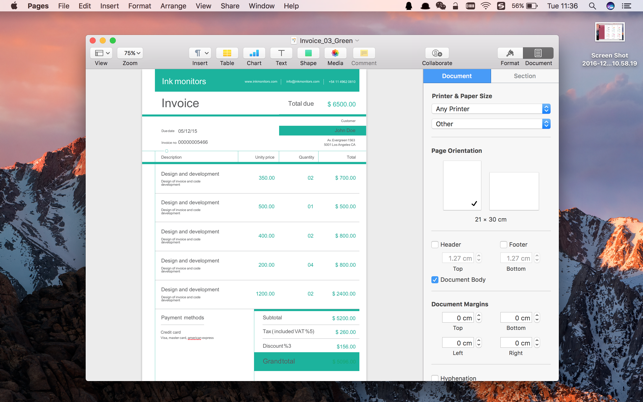Image resolution: width=643 pixels, height=402 pixels.
Task: Click the Footer Bottom distance field
Action: coord(516,258)
